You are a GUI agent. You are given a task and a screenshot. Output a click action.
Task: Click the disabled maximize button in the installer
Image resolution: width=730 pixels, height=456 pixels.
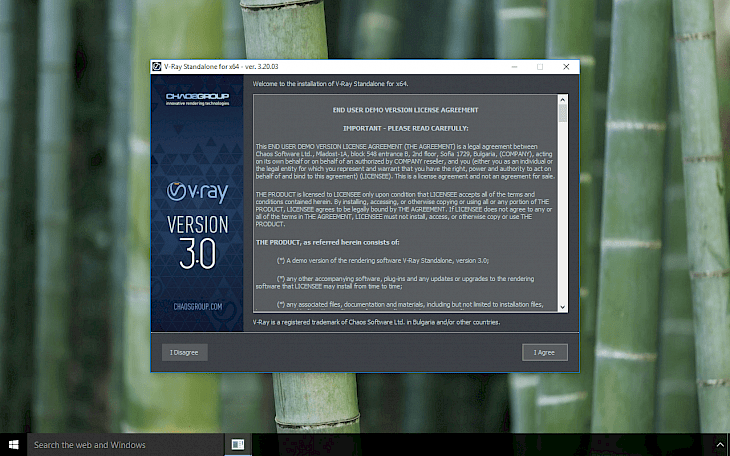[x=540, y=67]
